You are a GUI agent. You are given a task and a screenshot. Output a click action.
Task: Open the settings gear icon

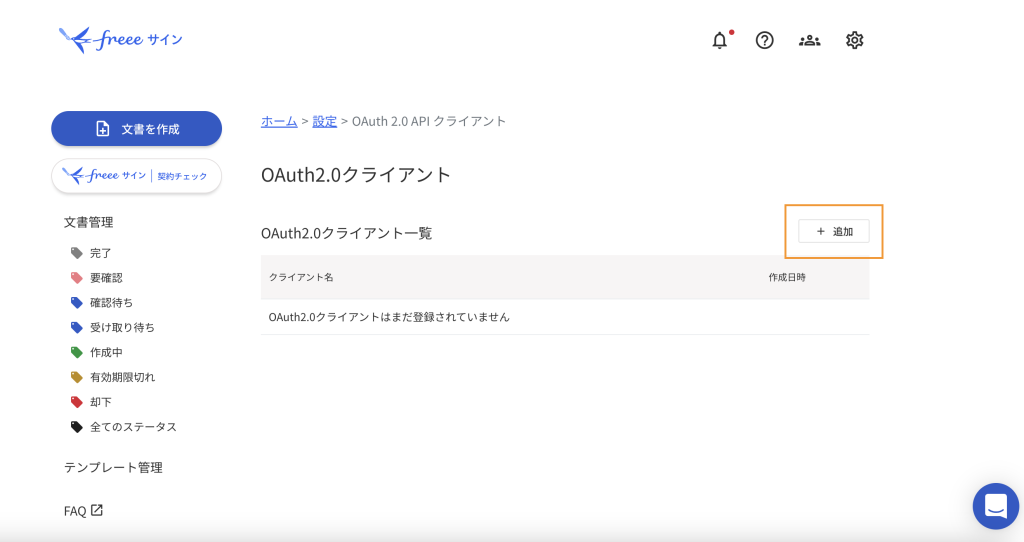point(854,40)
